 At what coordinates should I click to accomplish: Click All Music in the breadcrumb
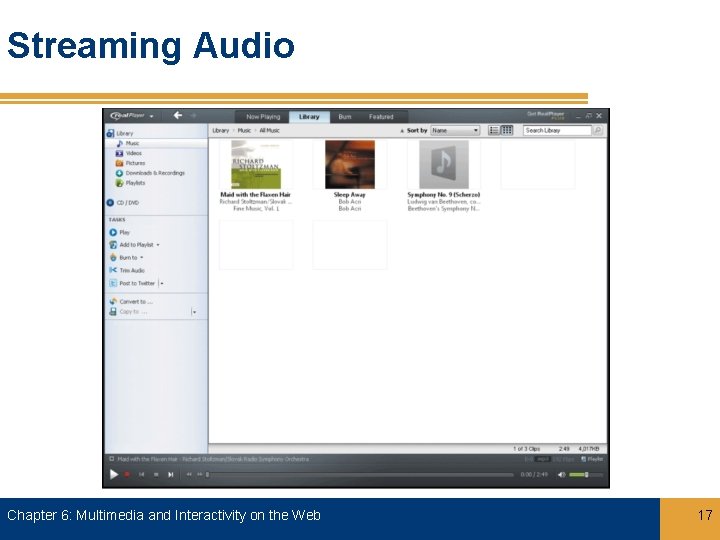click(x=270, y=130)
